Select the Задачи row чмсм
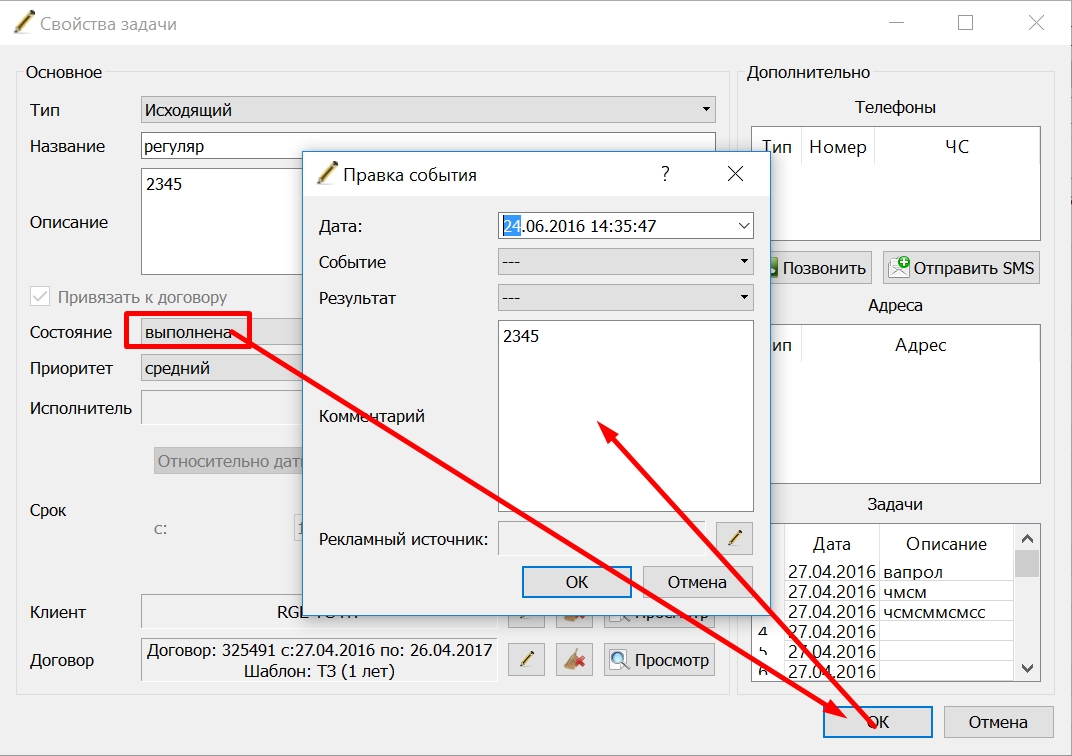Image resolution: width=1072 pixels, height=756 pixels. pyautogui.click(x=898, y=591)
